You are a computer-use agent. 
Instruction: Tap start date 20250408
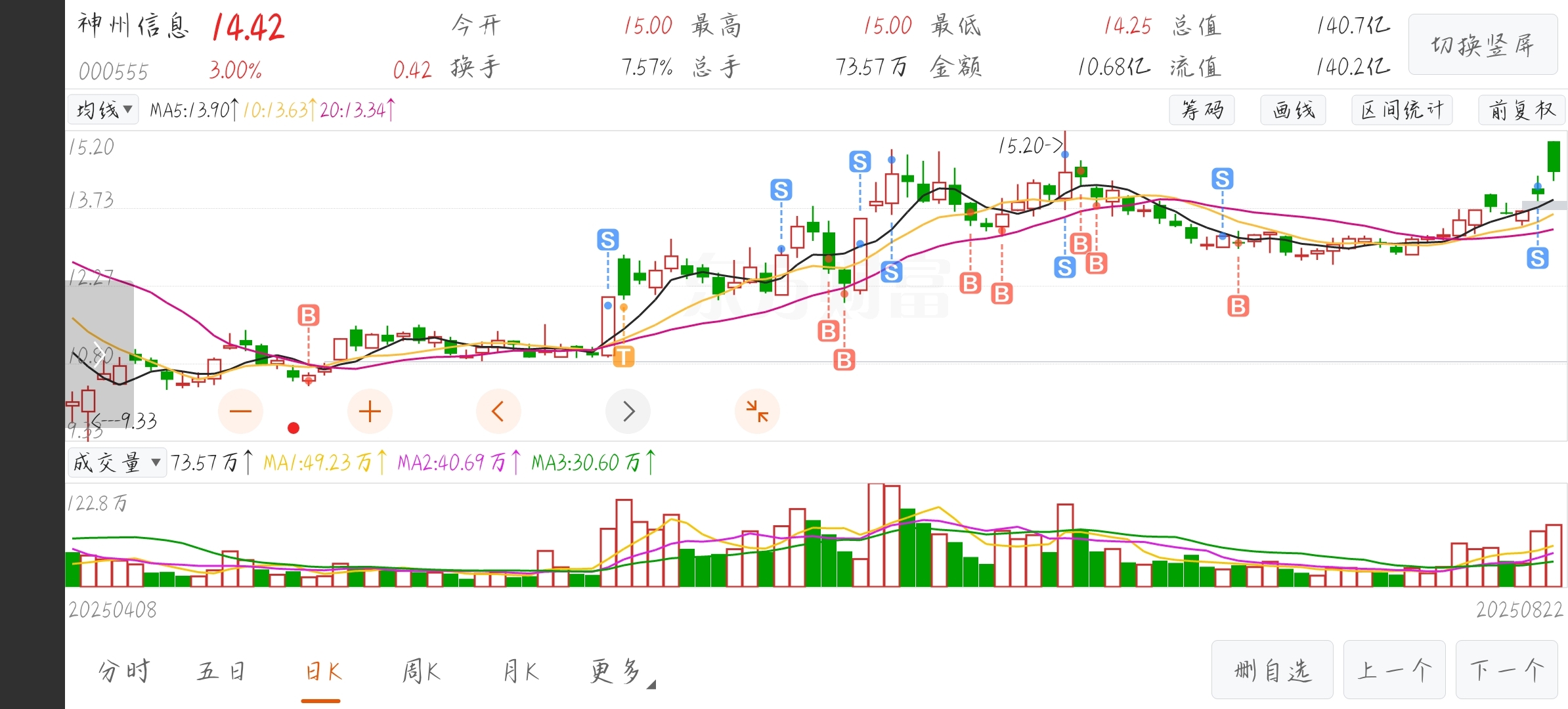point(113,610)
